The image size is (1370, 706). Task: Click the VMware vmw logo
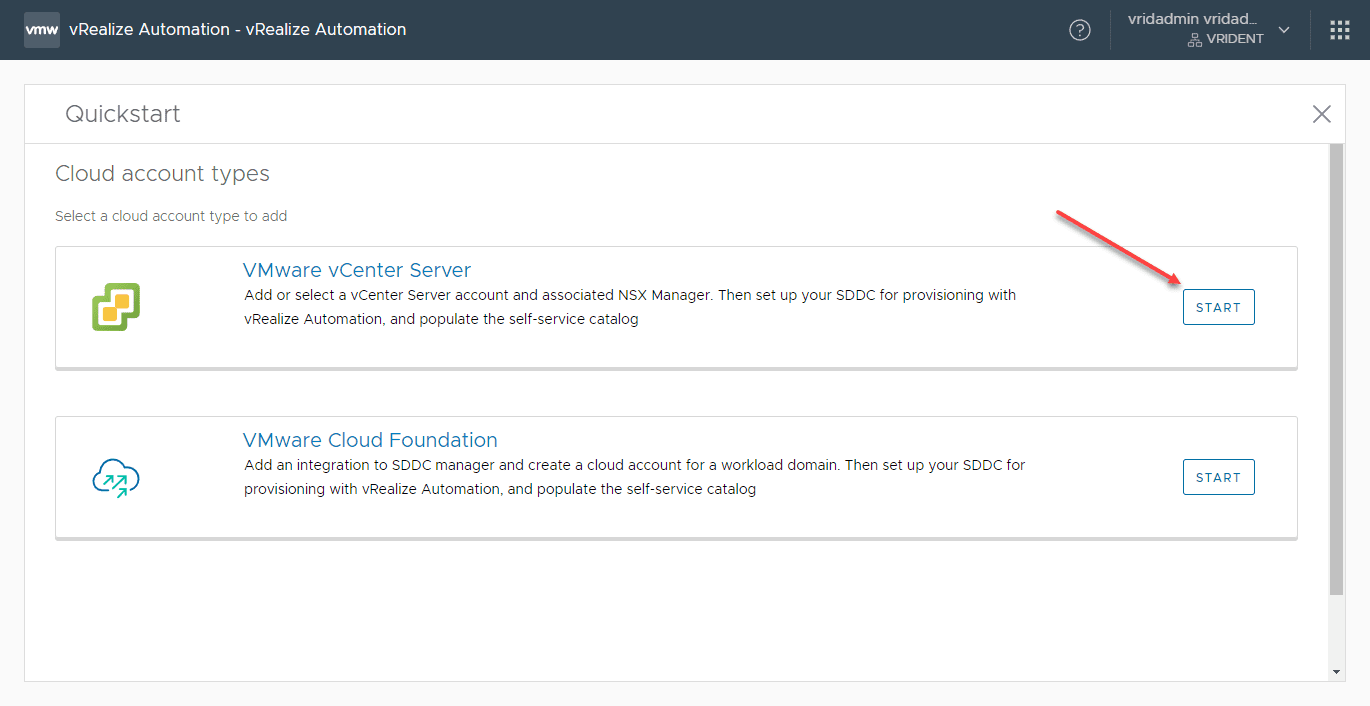click(41, 30)
